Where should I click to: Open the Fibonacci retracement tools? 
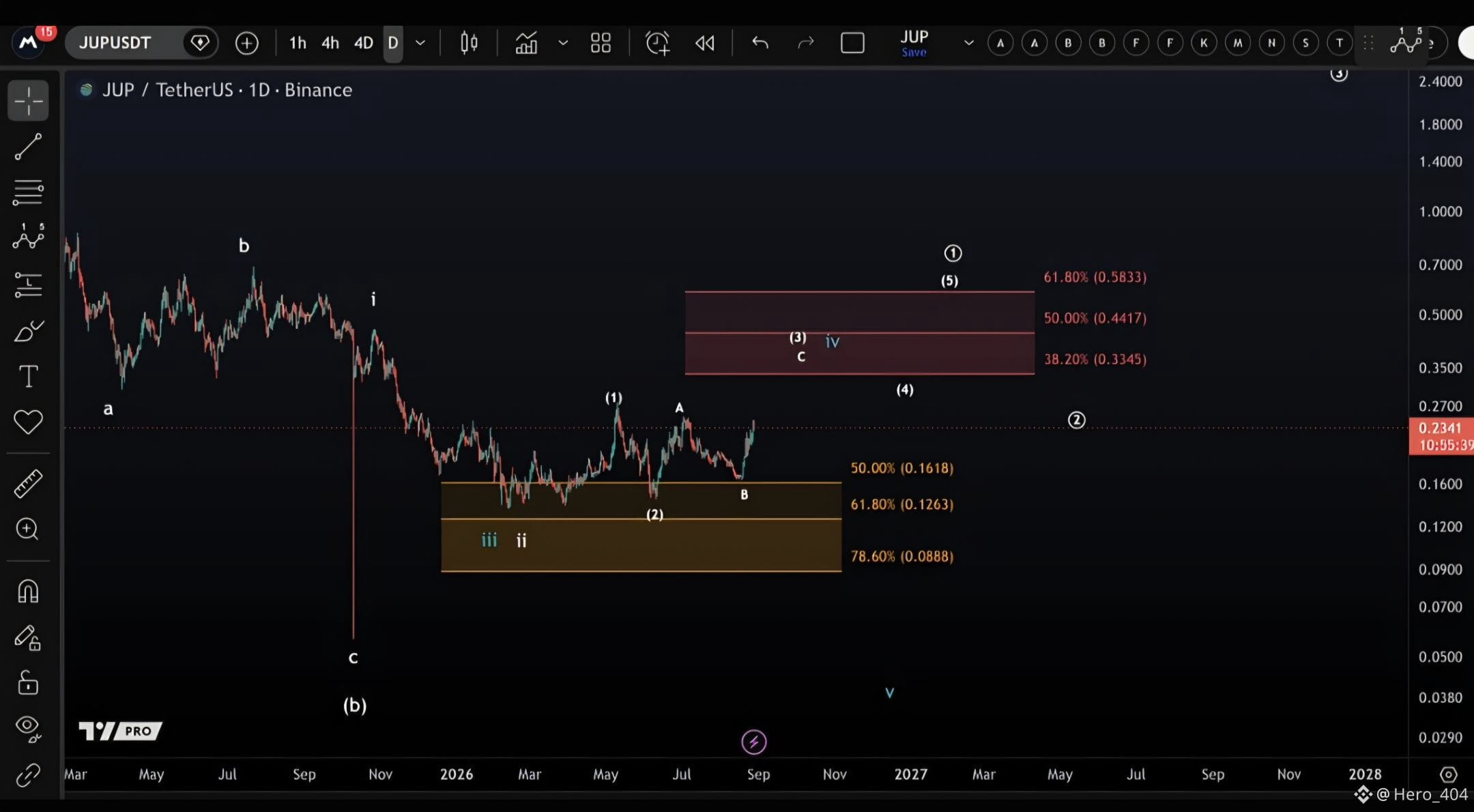(28, 192)
